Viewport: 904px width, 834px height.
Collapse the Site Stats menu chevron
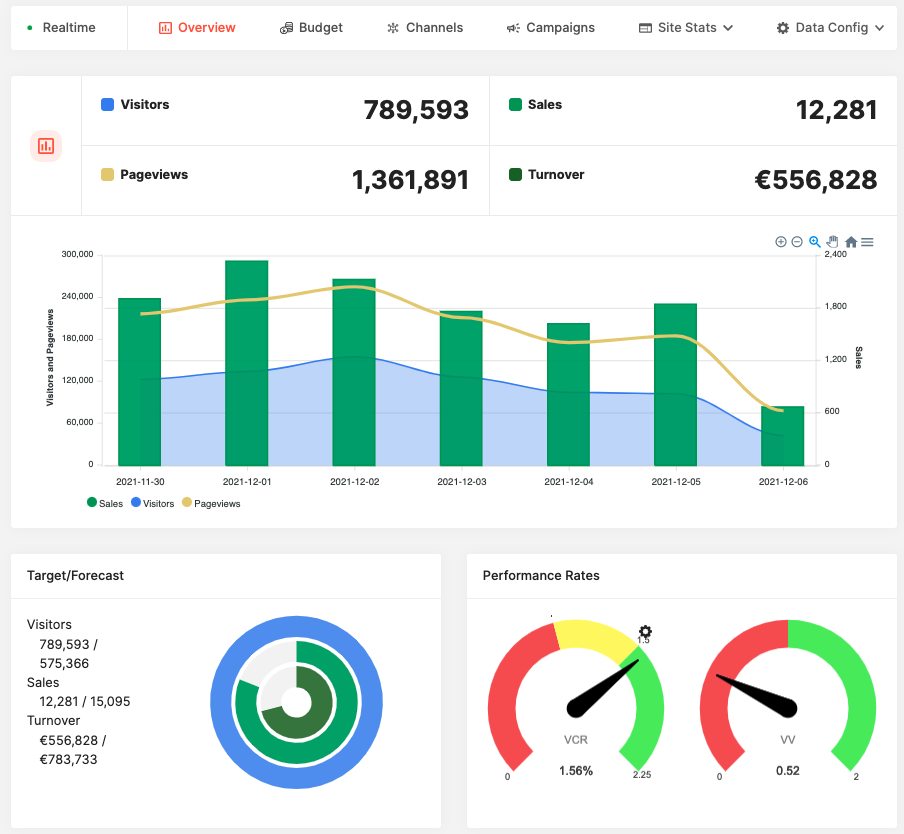[727, 28]
